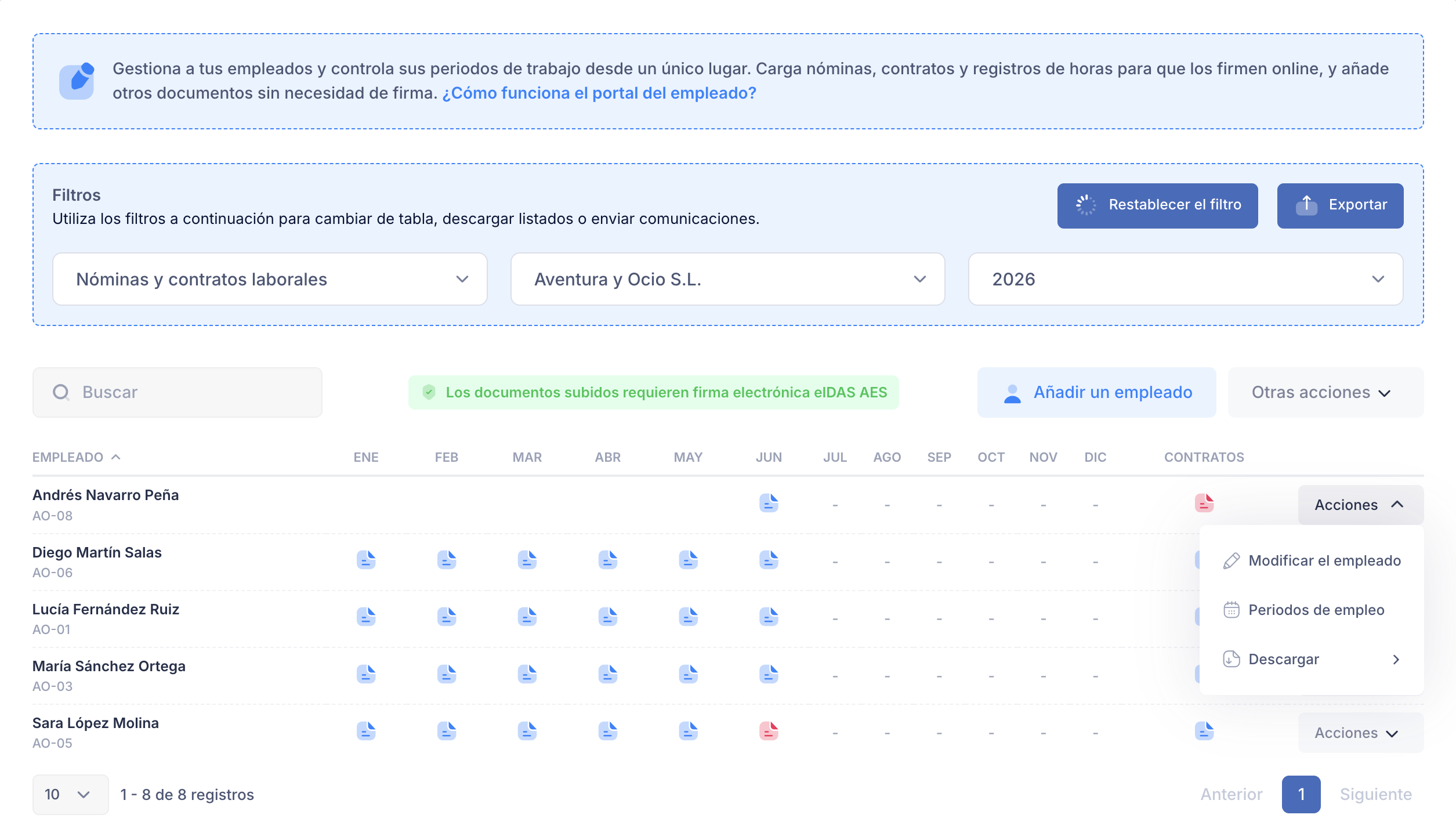Open María Sánchez Ortega's May payslip icon
This screenshot has width=1456, height=840.
click(689, 674)
